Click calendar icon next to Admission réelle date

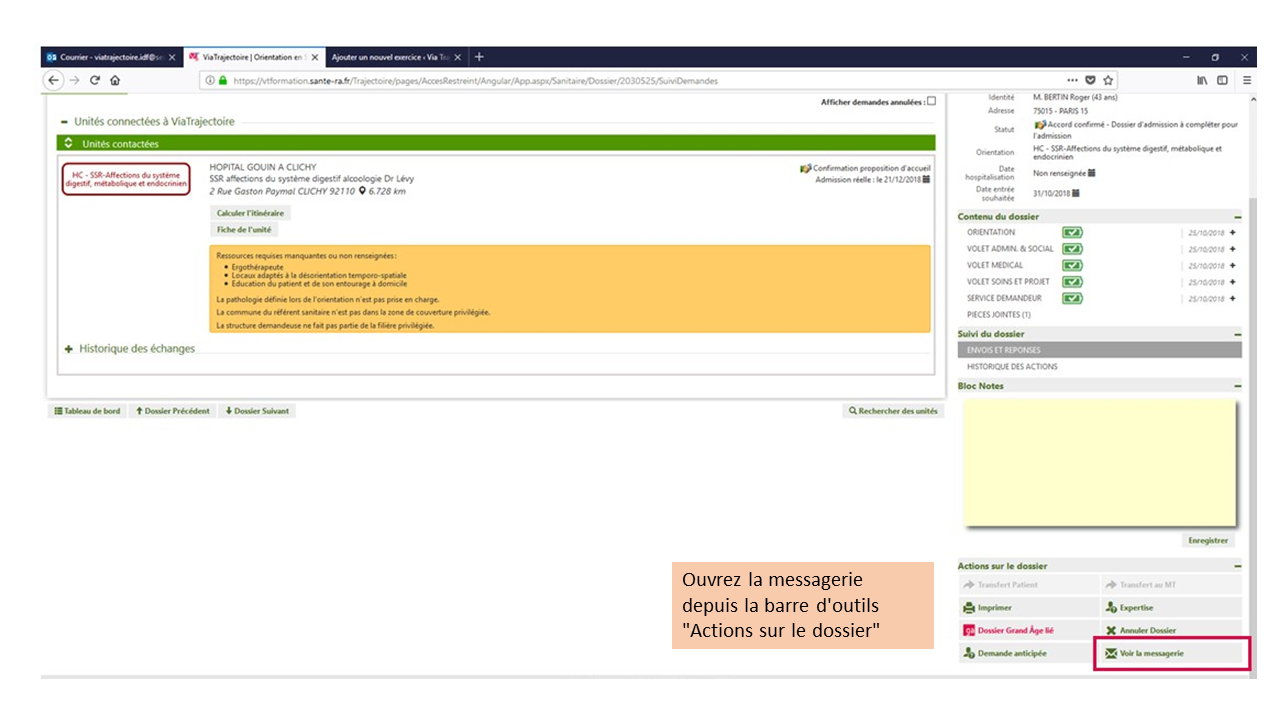[926, 179]
